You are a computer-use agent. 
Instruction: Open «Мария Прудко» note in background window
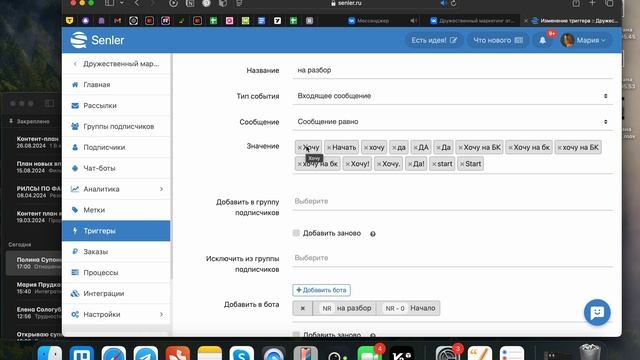tap(34, 288)
